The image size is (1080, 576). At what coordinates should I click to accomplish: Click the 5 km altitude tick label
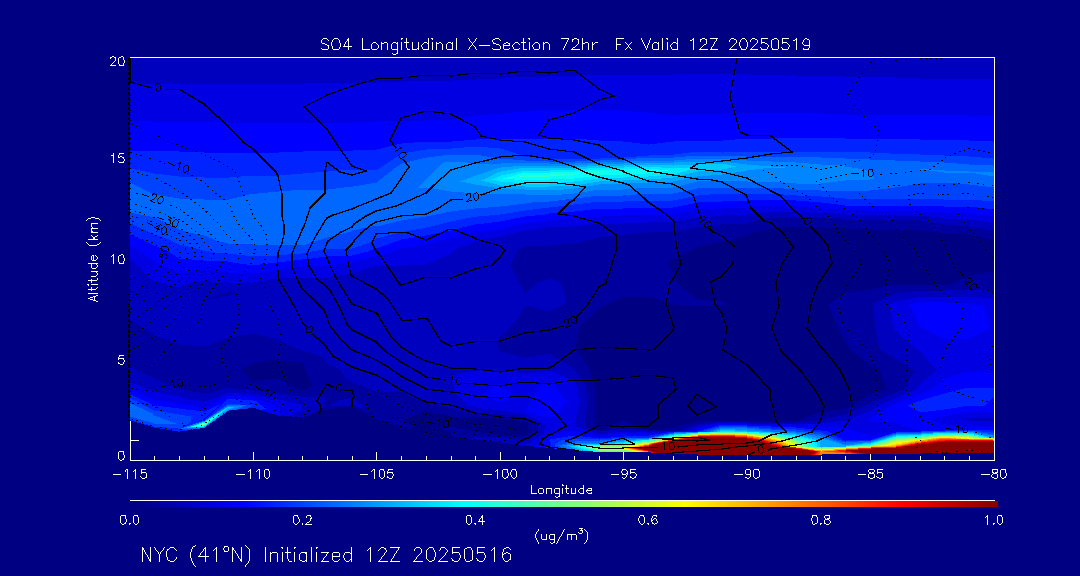click(x=119, y=359)
